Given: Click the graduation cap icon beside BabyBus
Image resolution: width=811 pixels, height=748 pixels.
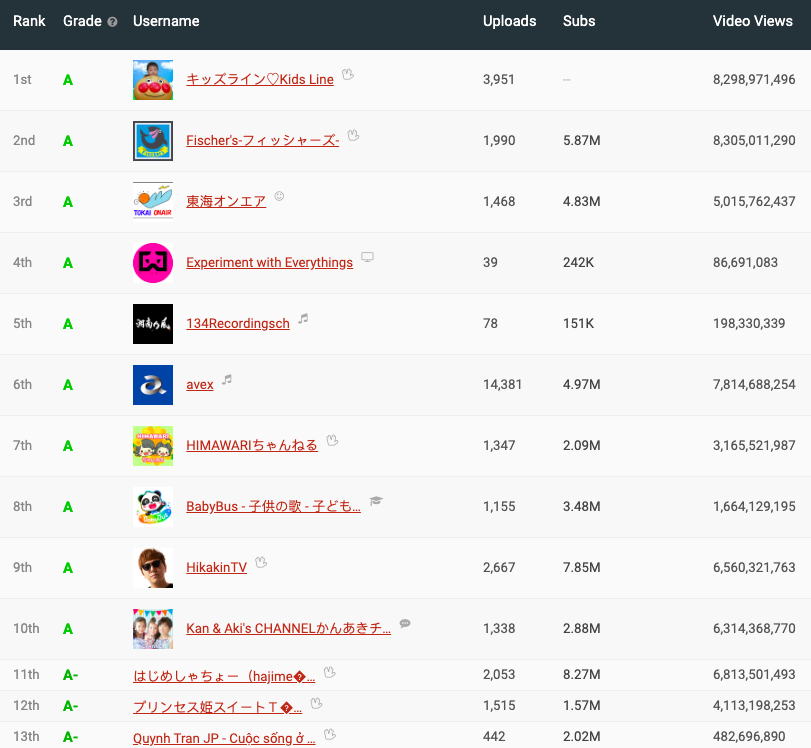Looking at the screenshot, I should pyautogui.click(x=375, y=501).
